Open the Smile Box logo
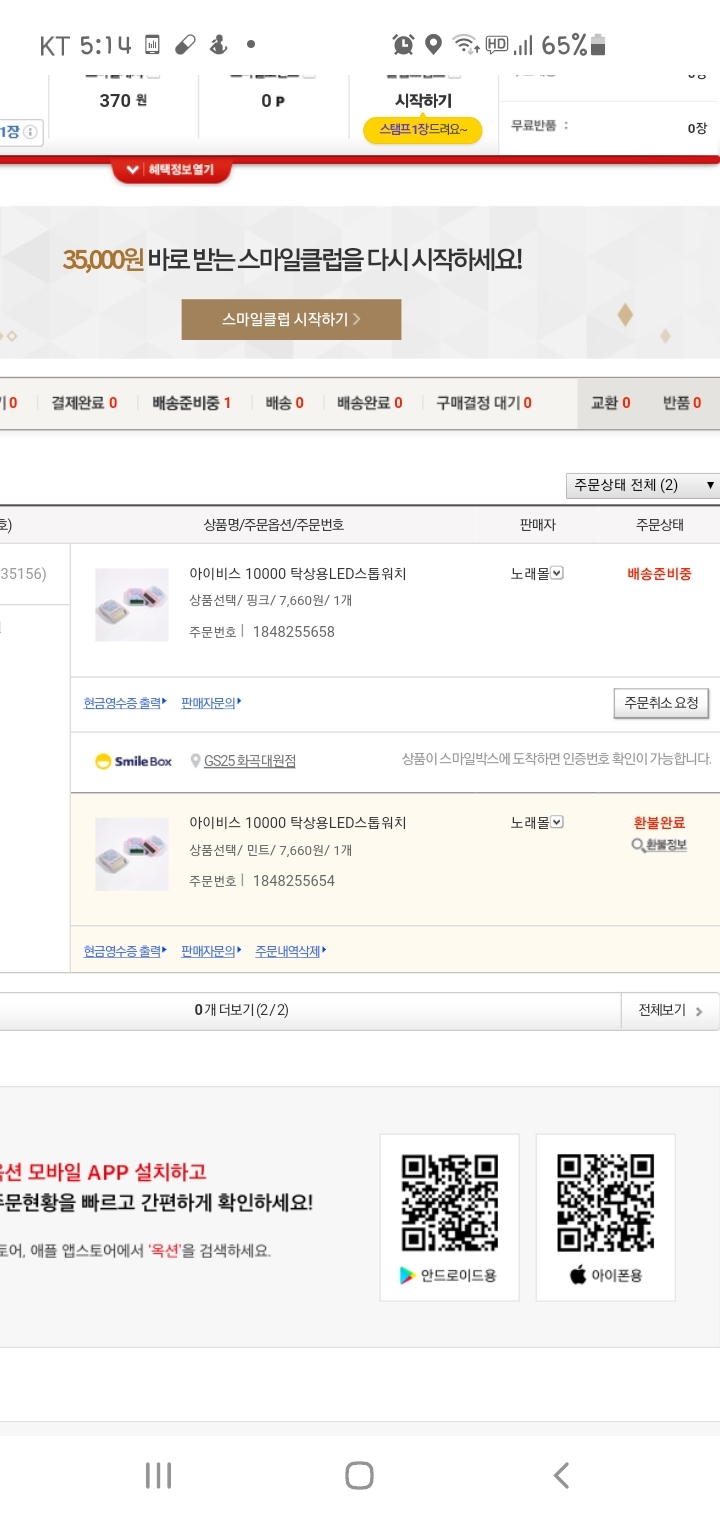 point(133,761)
